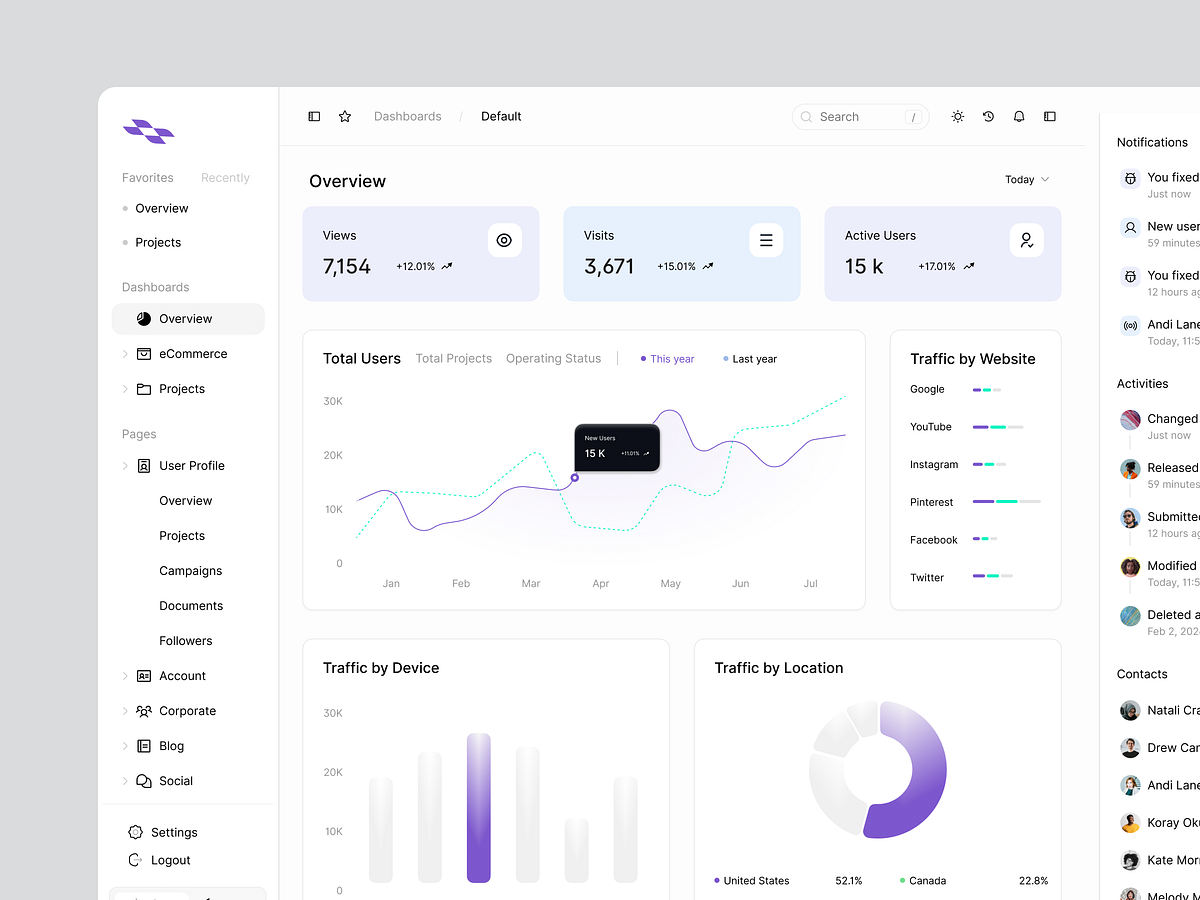1200x900 pixels.
Task: Expand the eCommerce sidebar item
Action: [125, 354]
